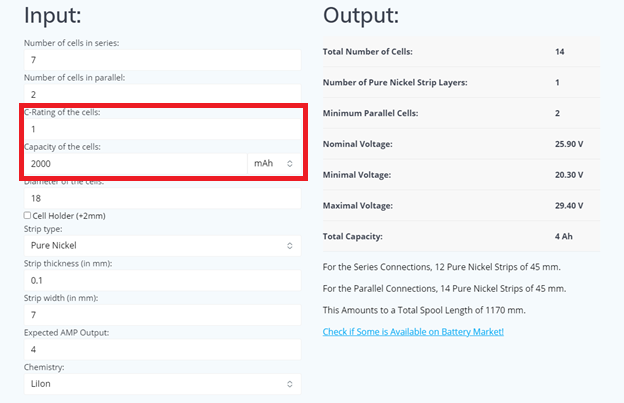Click the Maximal Voltage 29.40 V value

[571, 206]
